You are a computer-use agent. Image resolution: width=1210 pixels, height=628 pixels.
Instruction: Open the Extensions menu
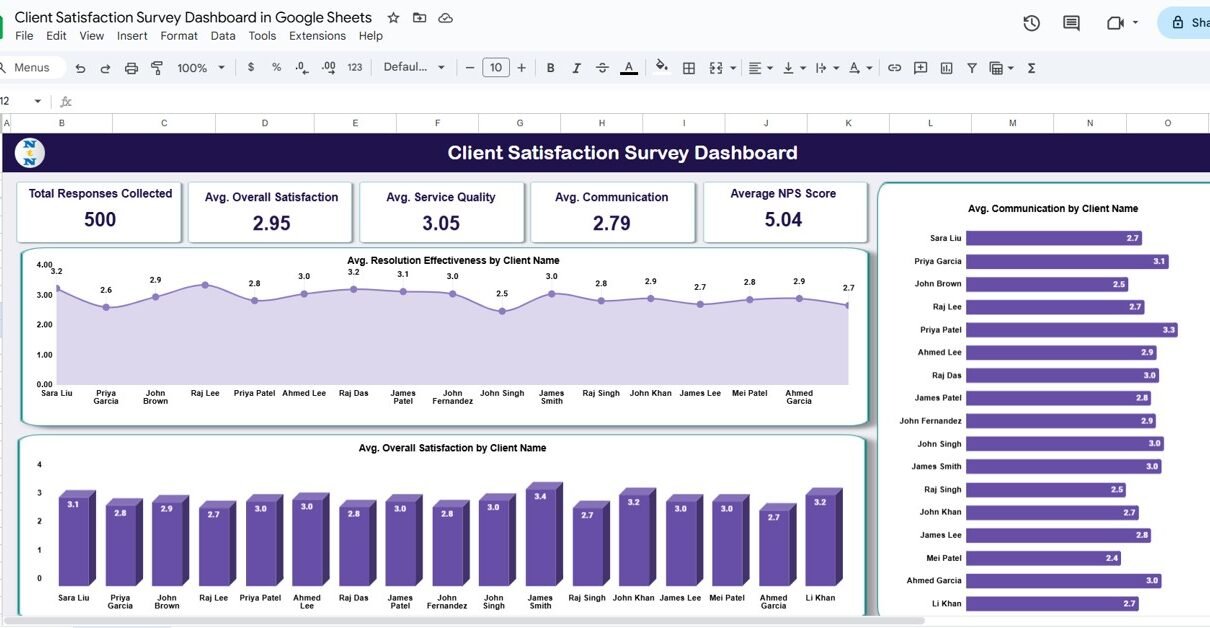point(317,36)
